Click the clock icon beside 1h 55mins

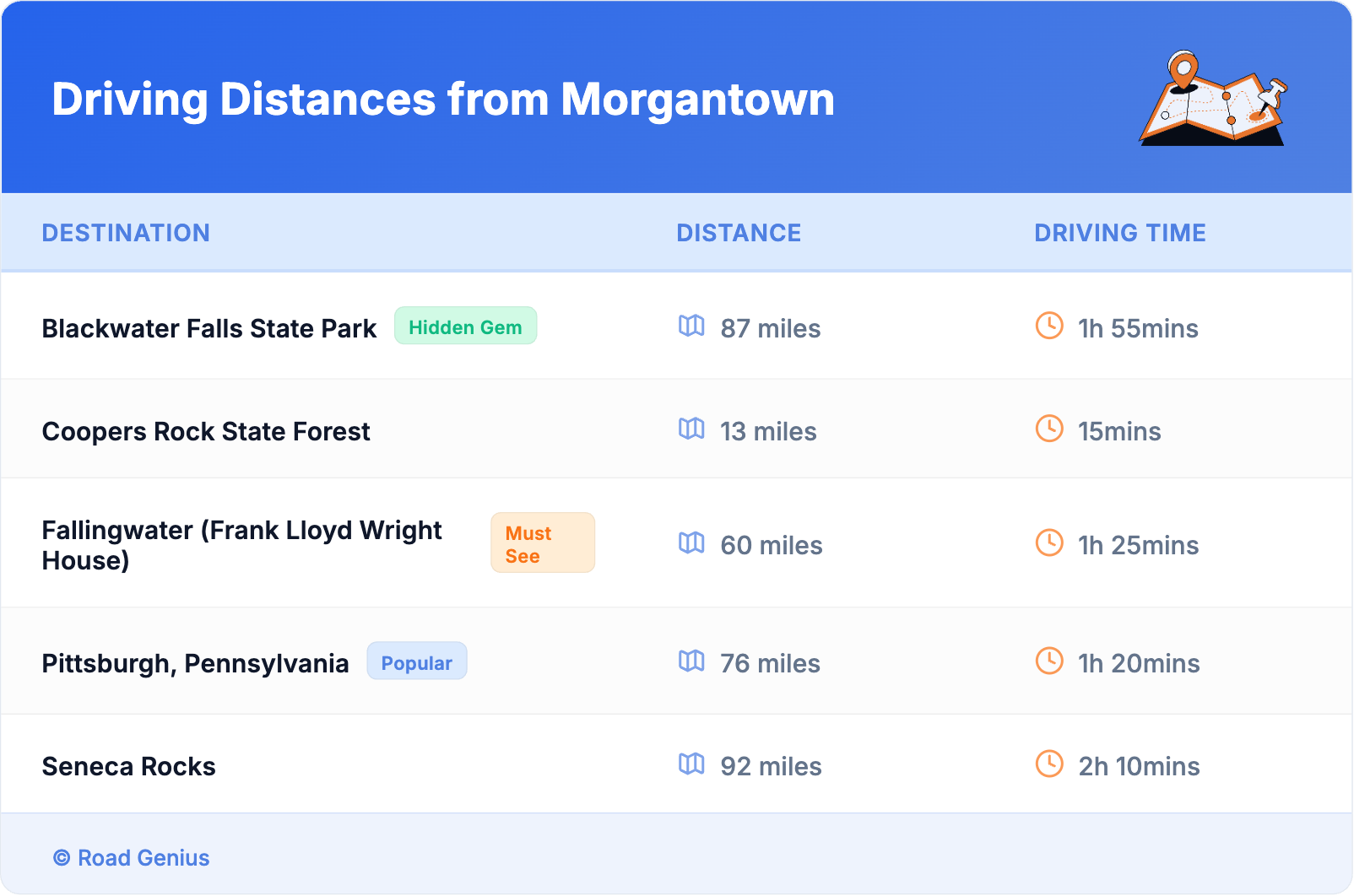tap(1049, 326)
